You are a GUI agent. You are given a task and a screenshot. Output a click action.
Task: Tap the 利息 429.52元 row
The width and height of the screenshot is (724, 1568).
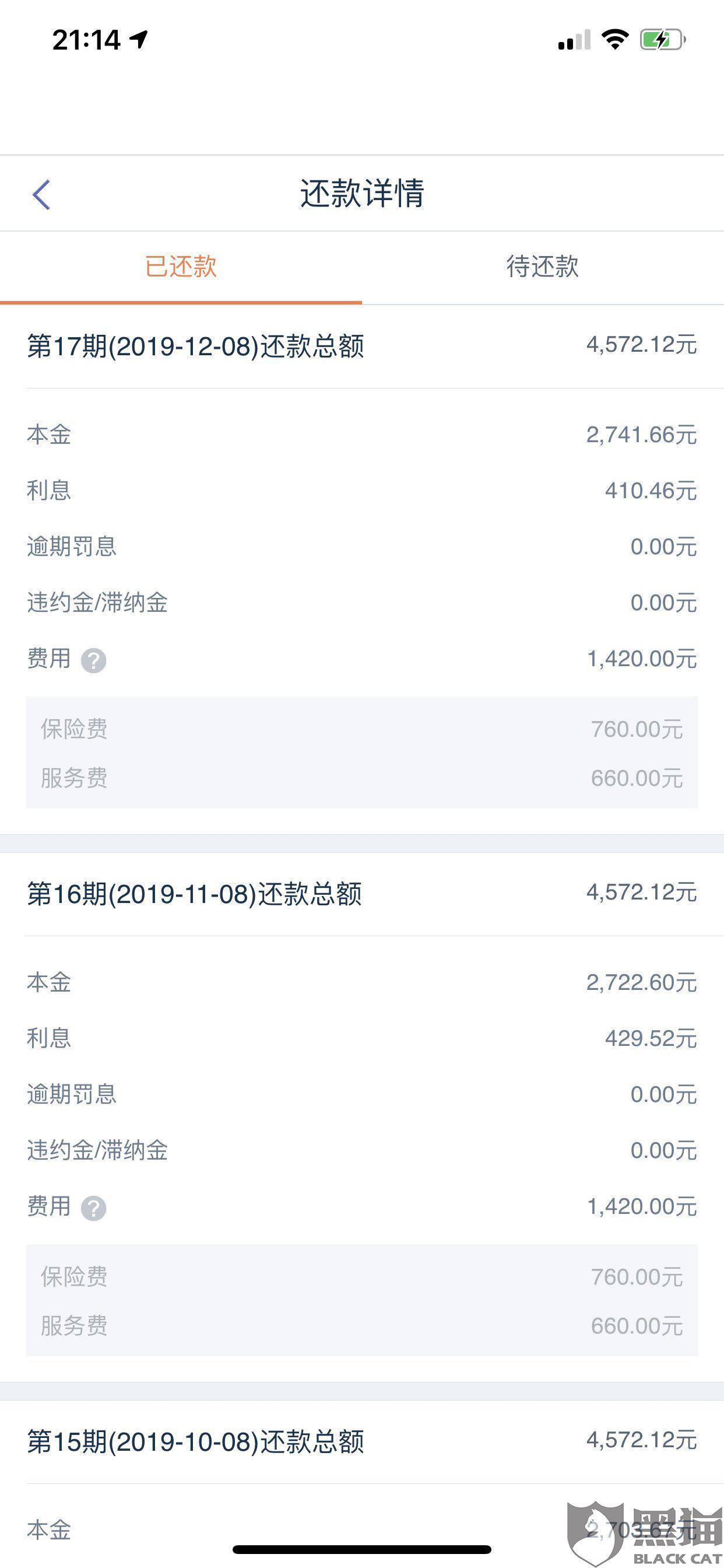361,1038
